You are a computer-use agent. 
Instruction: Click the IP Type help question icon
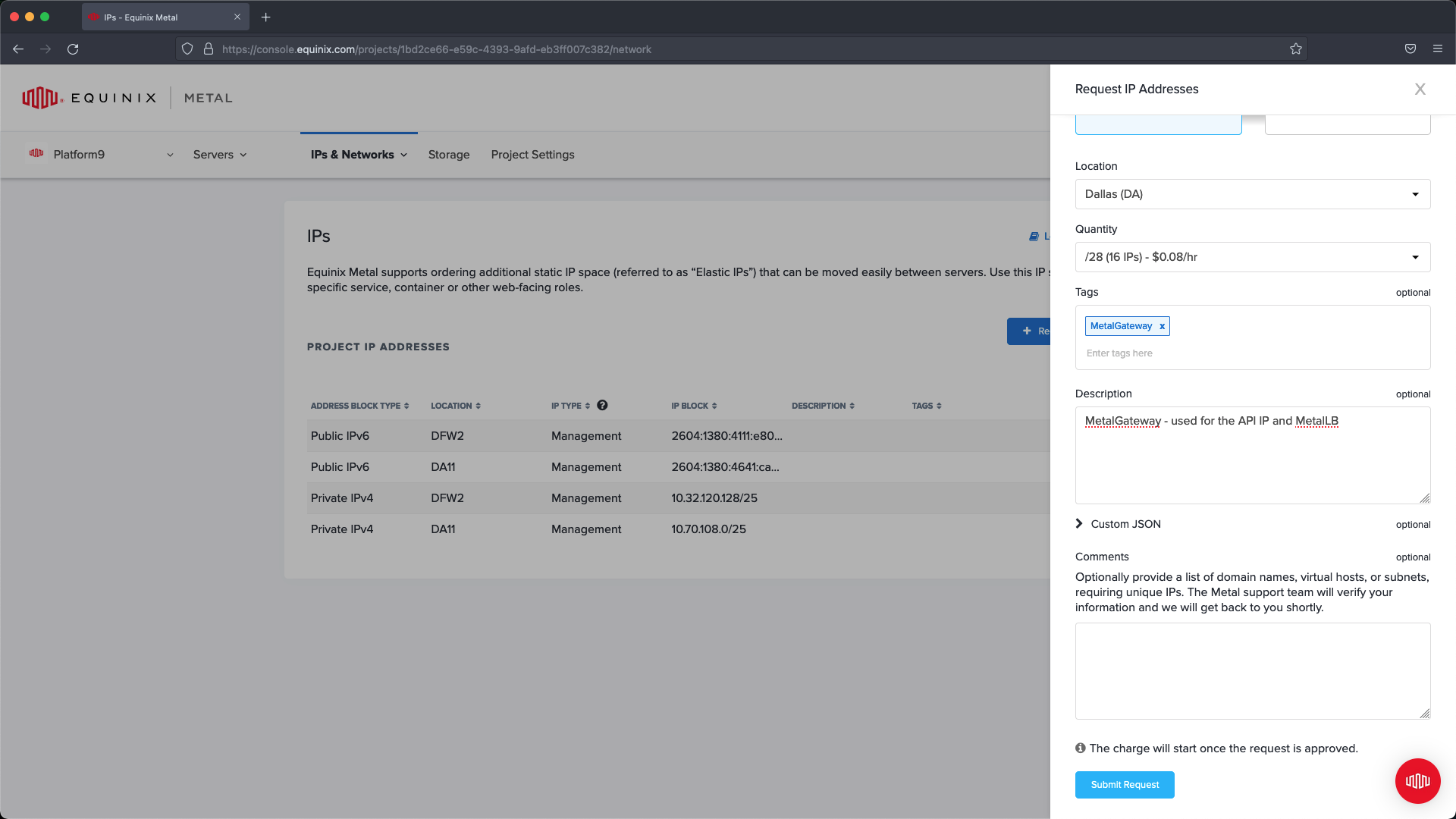point(602,405)
